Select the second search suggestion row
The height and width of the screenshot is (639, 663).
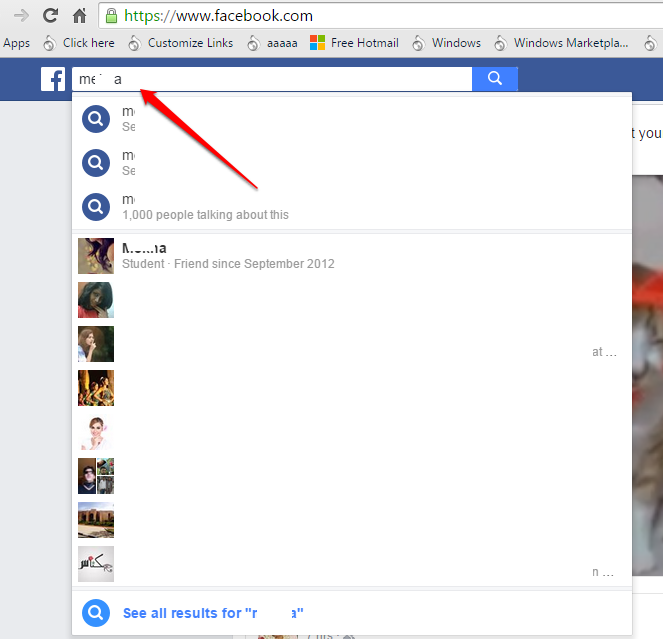[352, 163]
